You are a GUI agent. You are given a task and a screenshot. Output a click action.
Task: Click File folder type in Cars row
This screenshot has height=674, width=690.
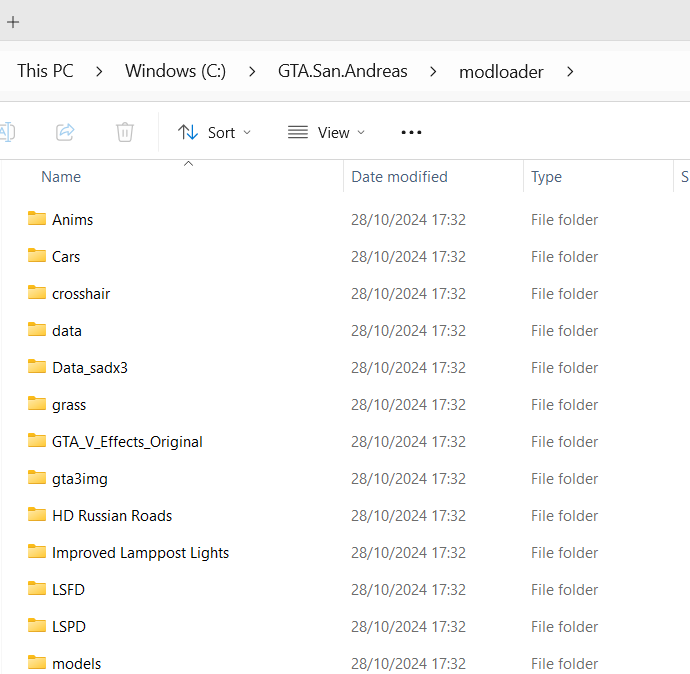564,256
